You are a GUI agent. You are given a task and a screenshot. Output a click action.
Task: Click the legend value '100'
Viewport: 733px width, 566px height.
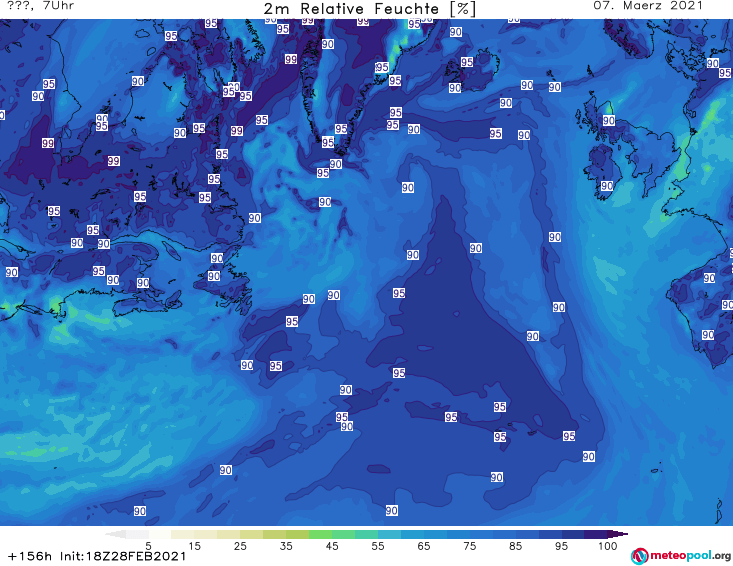608,546
